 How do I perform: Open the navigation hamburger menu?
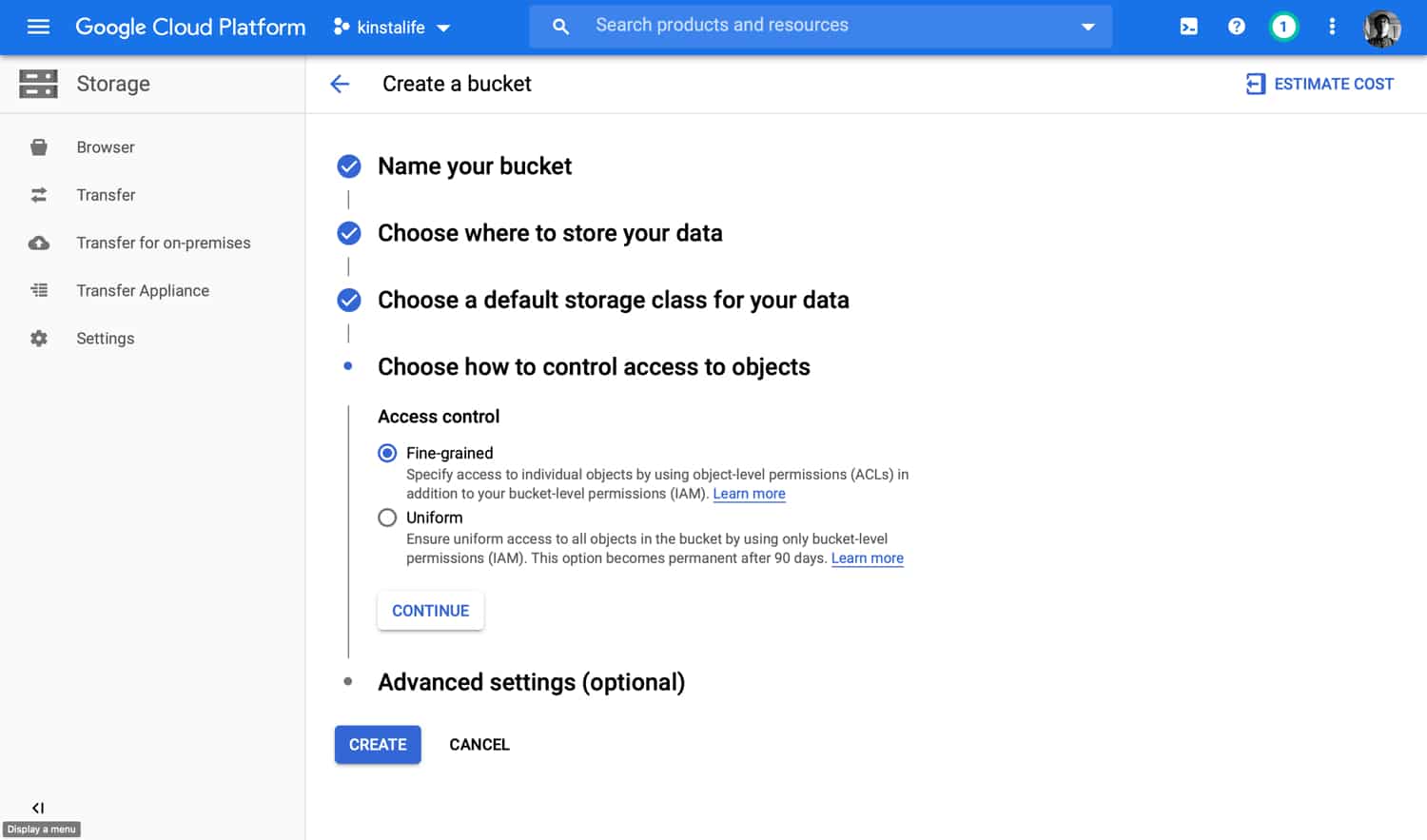[x=38, y=27]
